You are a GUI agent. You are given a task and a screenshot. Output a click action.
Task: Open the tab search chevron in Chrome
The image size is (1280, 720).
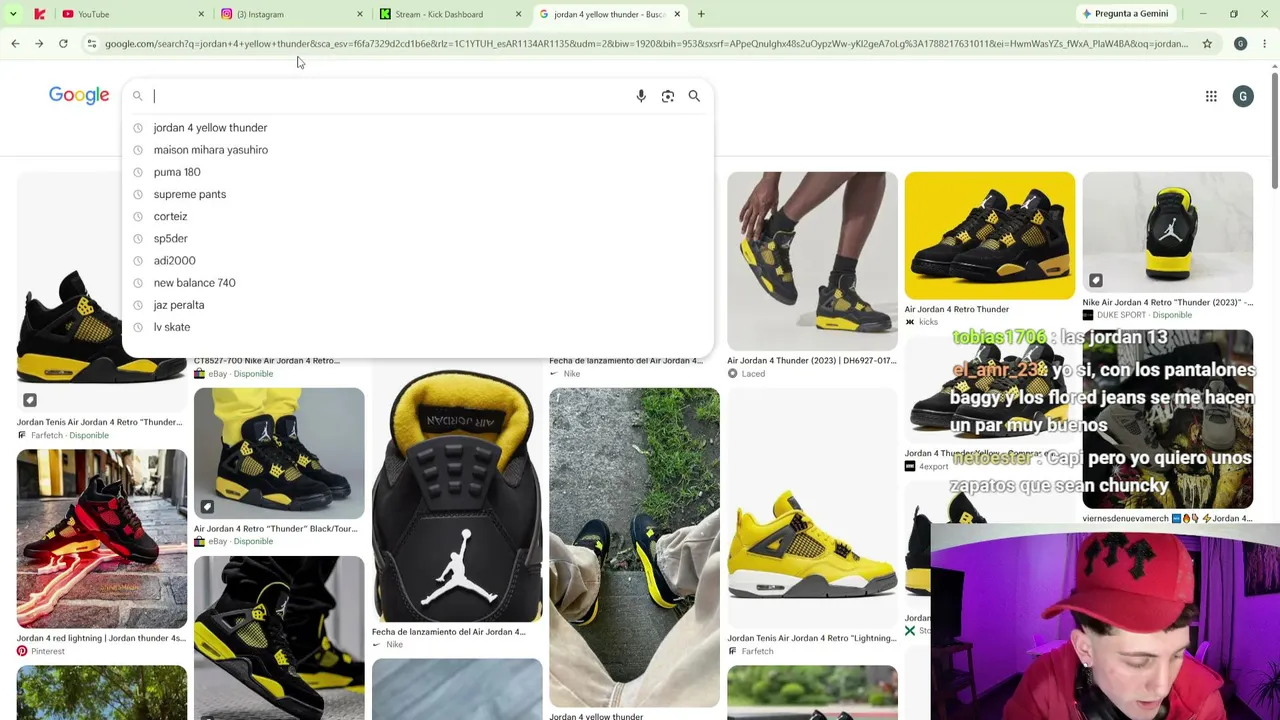13,14
